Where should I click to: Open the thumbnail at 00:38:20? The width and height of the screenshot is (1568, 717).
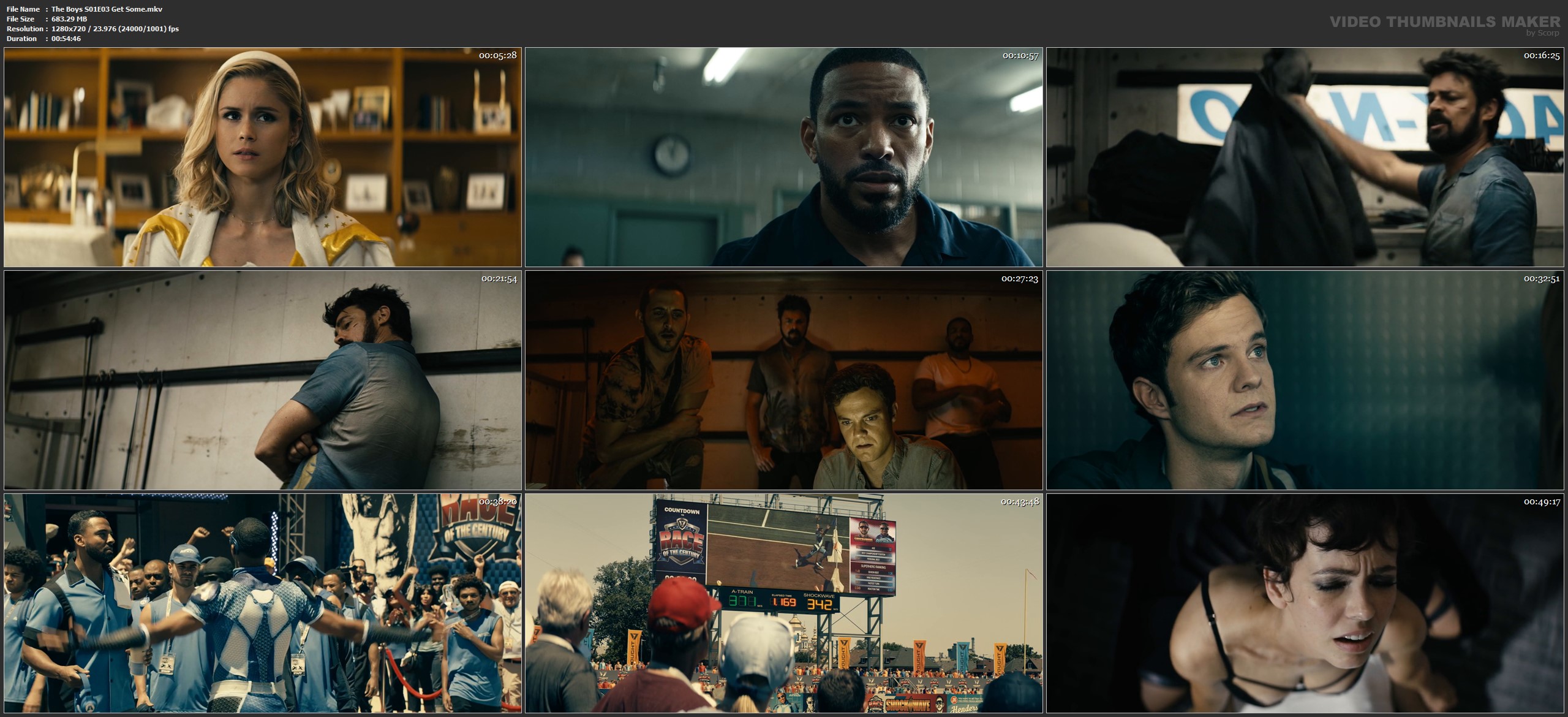[x=263, y=604]
